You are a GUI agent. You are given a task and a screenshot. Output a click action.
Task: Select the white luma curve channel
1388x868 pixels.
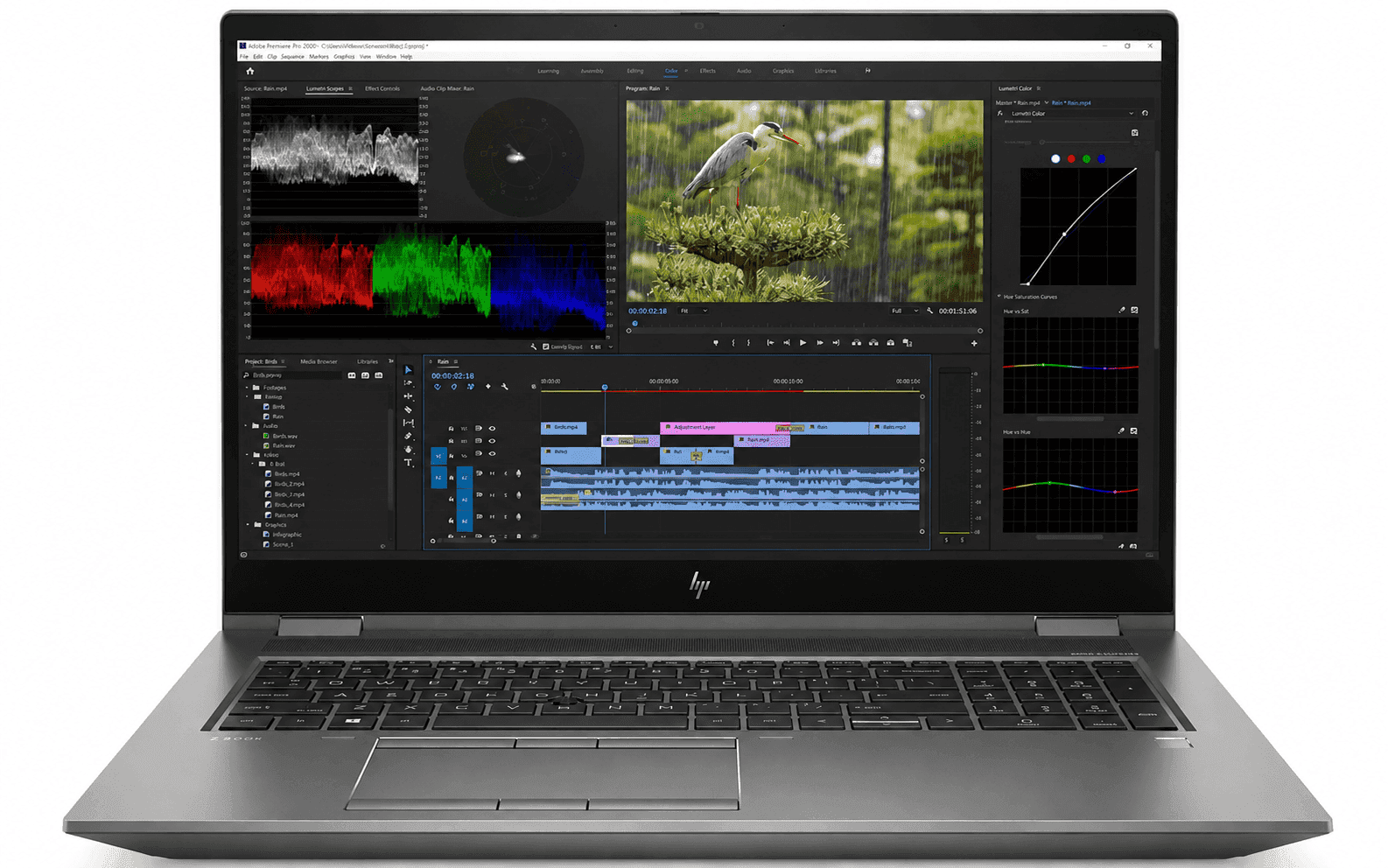(1055, 158)
